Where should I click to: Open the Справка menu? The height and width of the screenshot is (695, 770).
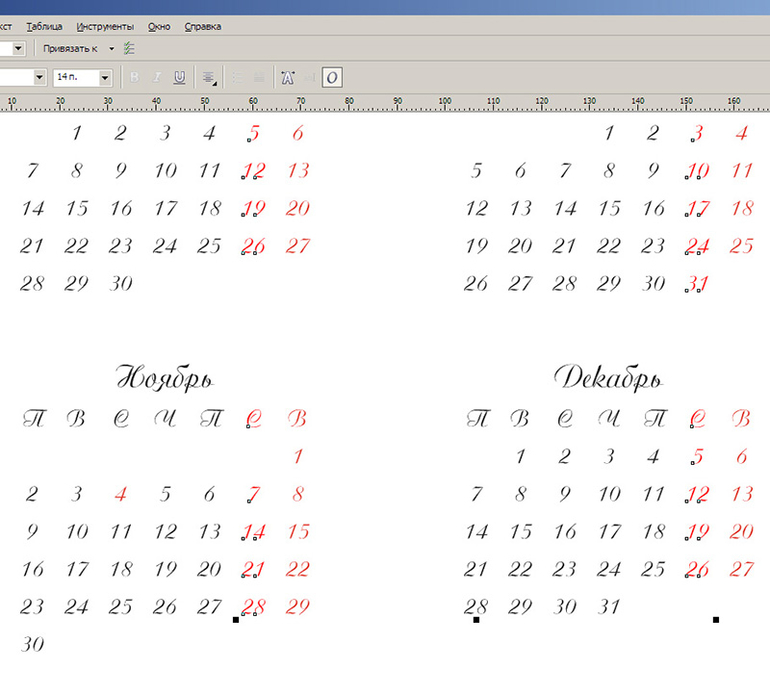coord(203,27)
